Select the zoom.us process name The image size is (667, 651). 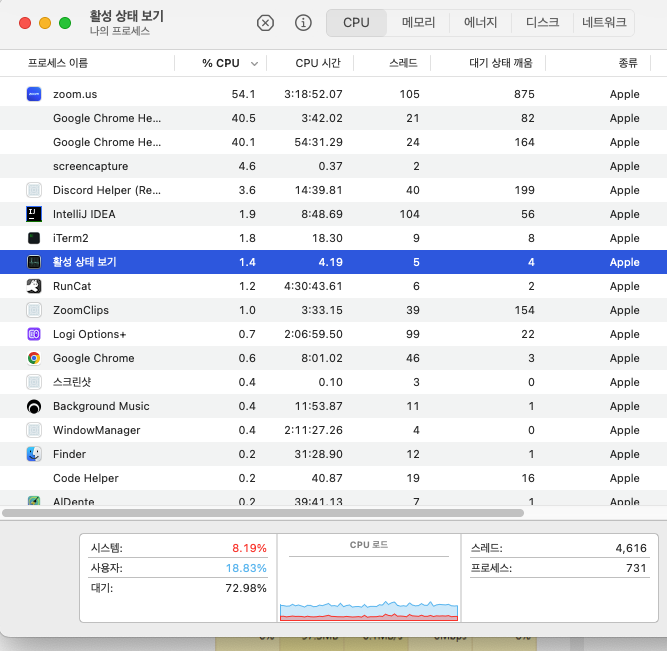75,94
